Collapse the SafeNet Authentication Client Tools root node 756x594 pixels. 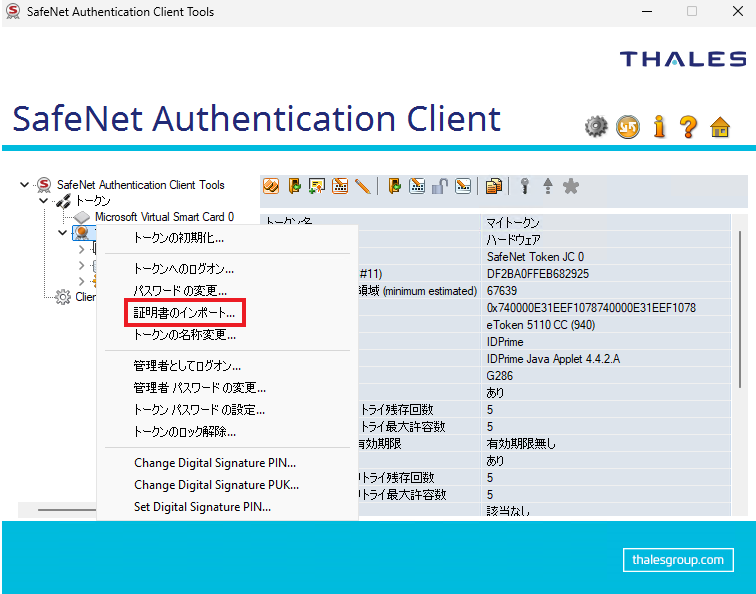point(25,185)
